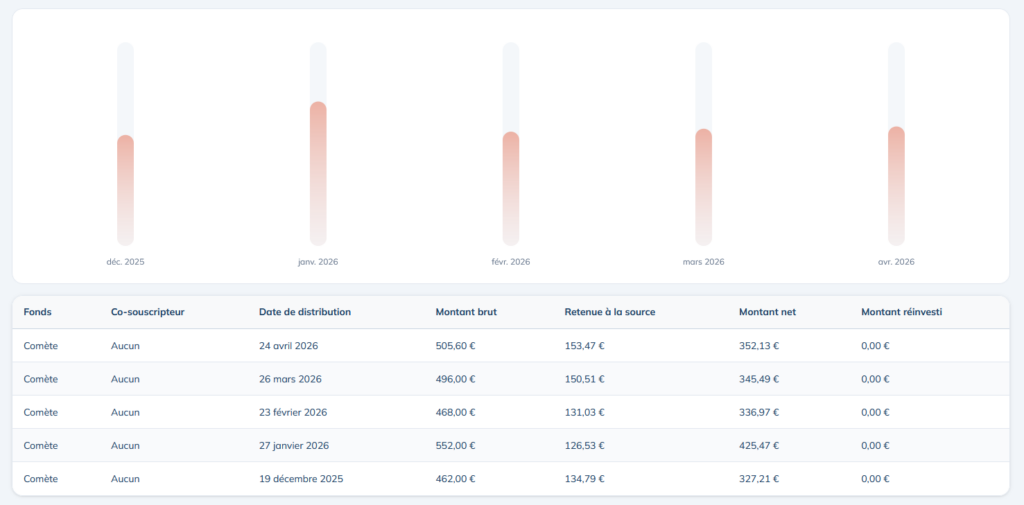Sort by Montant brut column
Image resolution: width=1024 pixels, height=505 pixels.
466,312
